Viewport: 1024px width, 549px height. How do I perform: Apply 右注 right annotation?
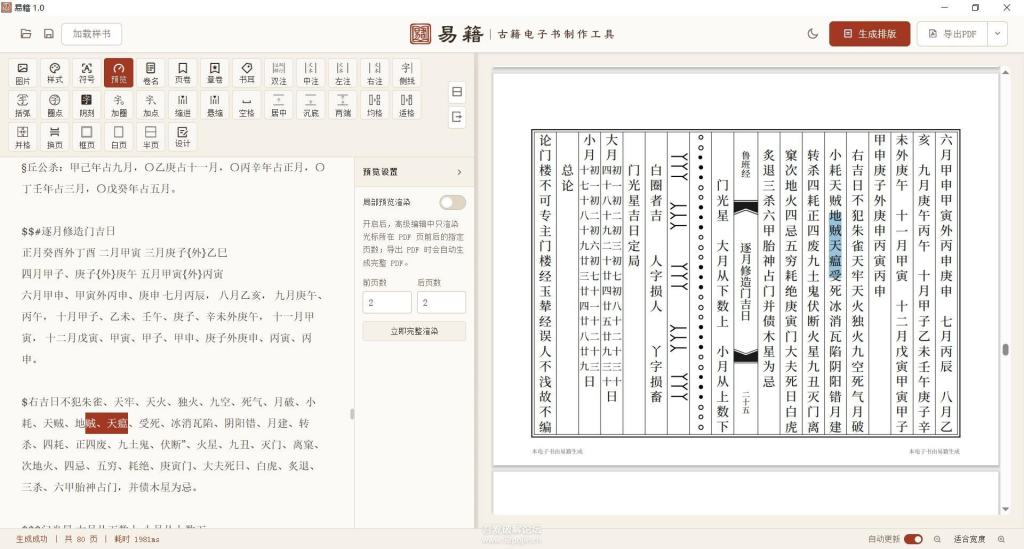(375, 72)
